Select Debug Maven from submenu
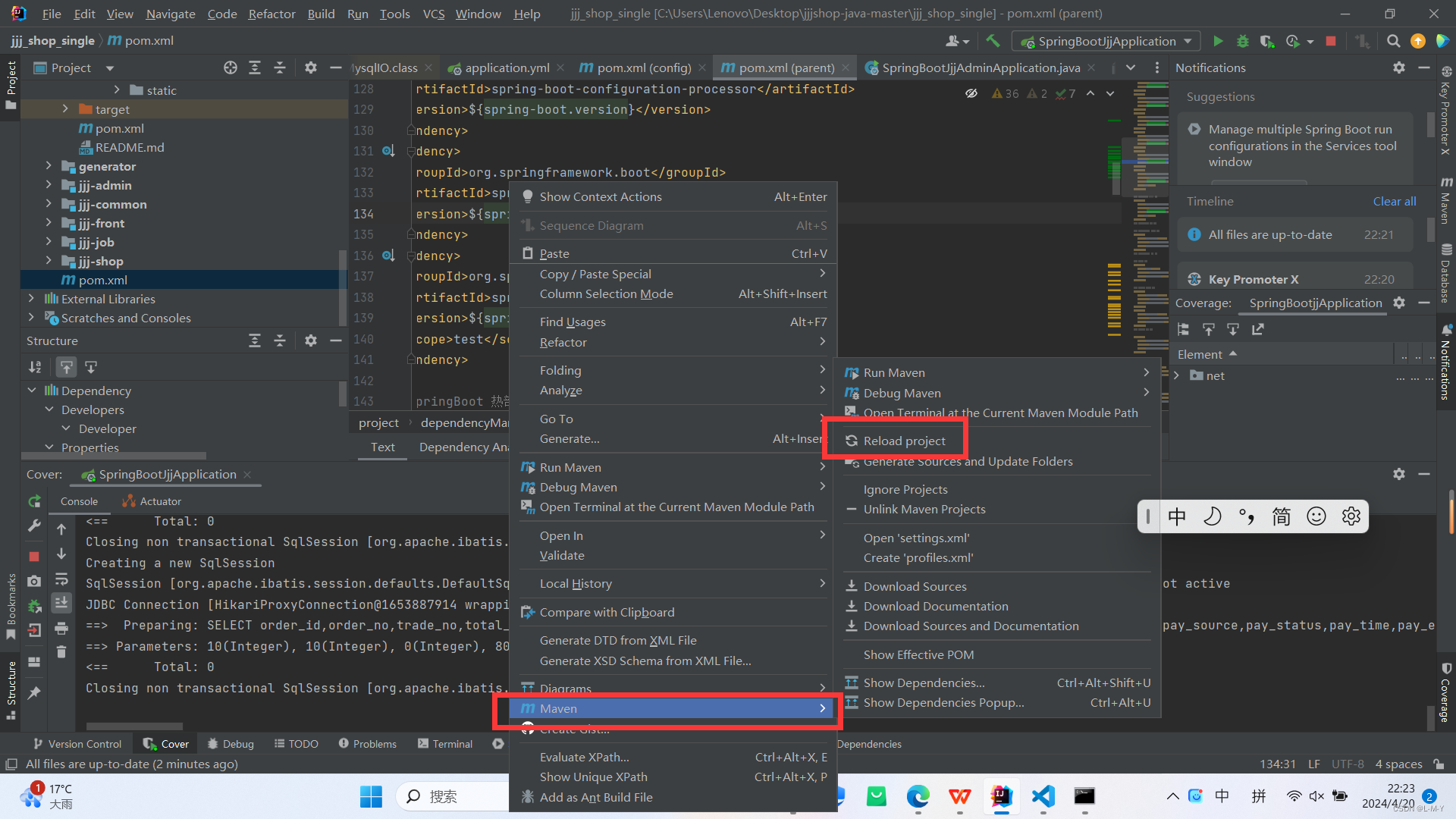This screenshot has width=1456, height=819. pos(901,392)
